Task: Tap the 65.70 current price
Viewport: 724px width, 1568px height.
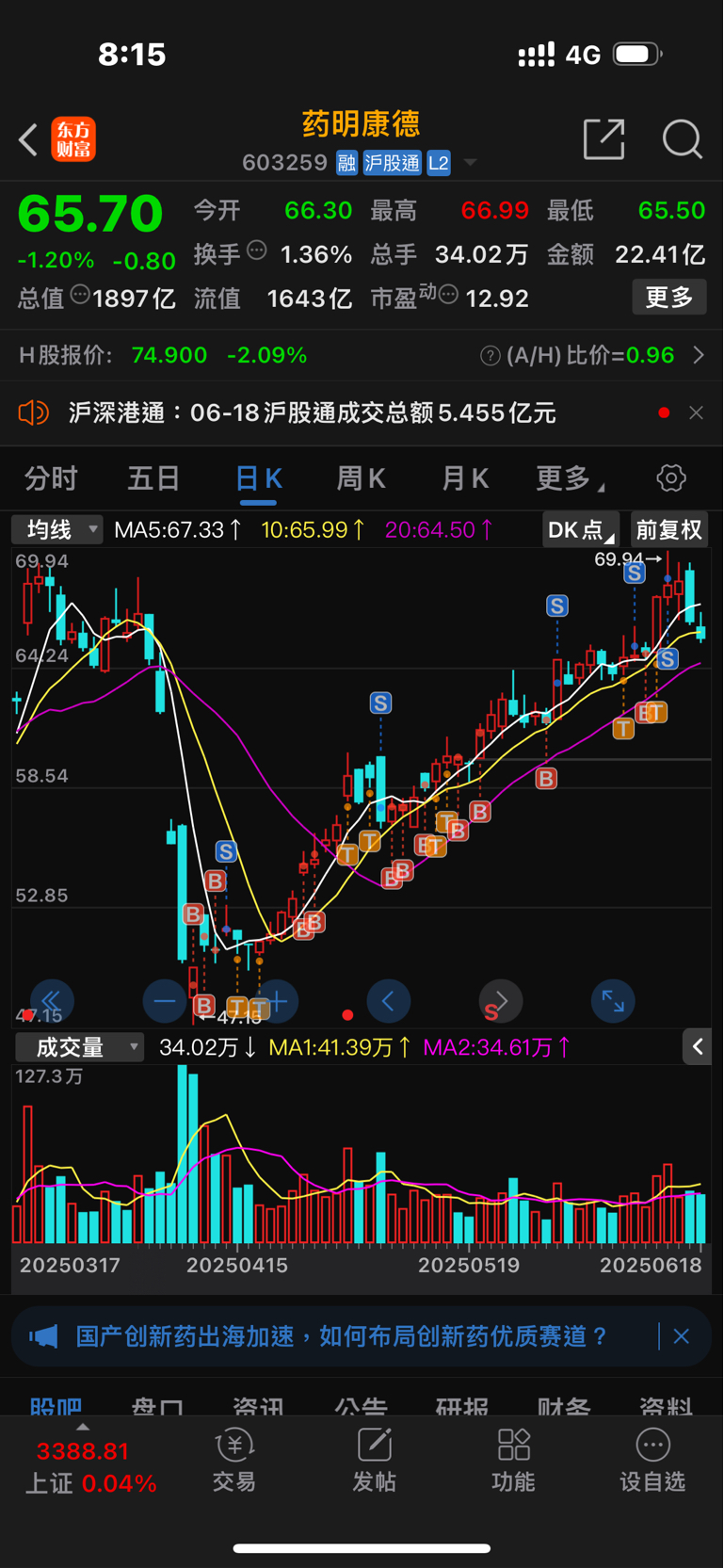Action: click(90, 214)
